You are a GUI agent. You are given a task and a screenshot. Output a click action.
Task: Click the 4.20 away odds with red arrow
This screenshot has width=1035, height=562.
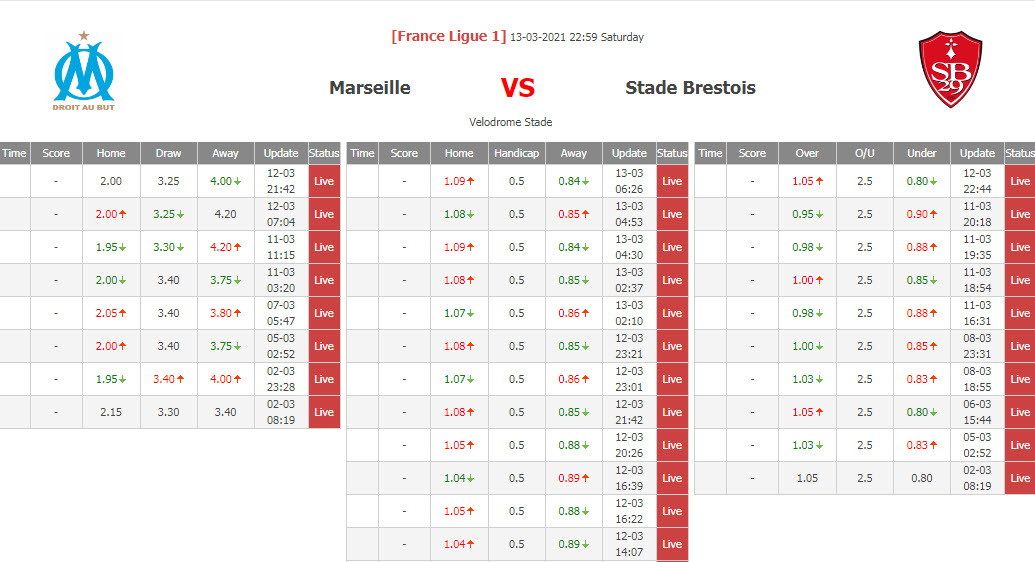(225, 247)
